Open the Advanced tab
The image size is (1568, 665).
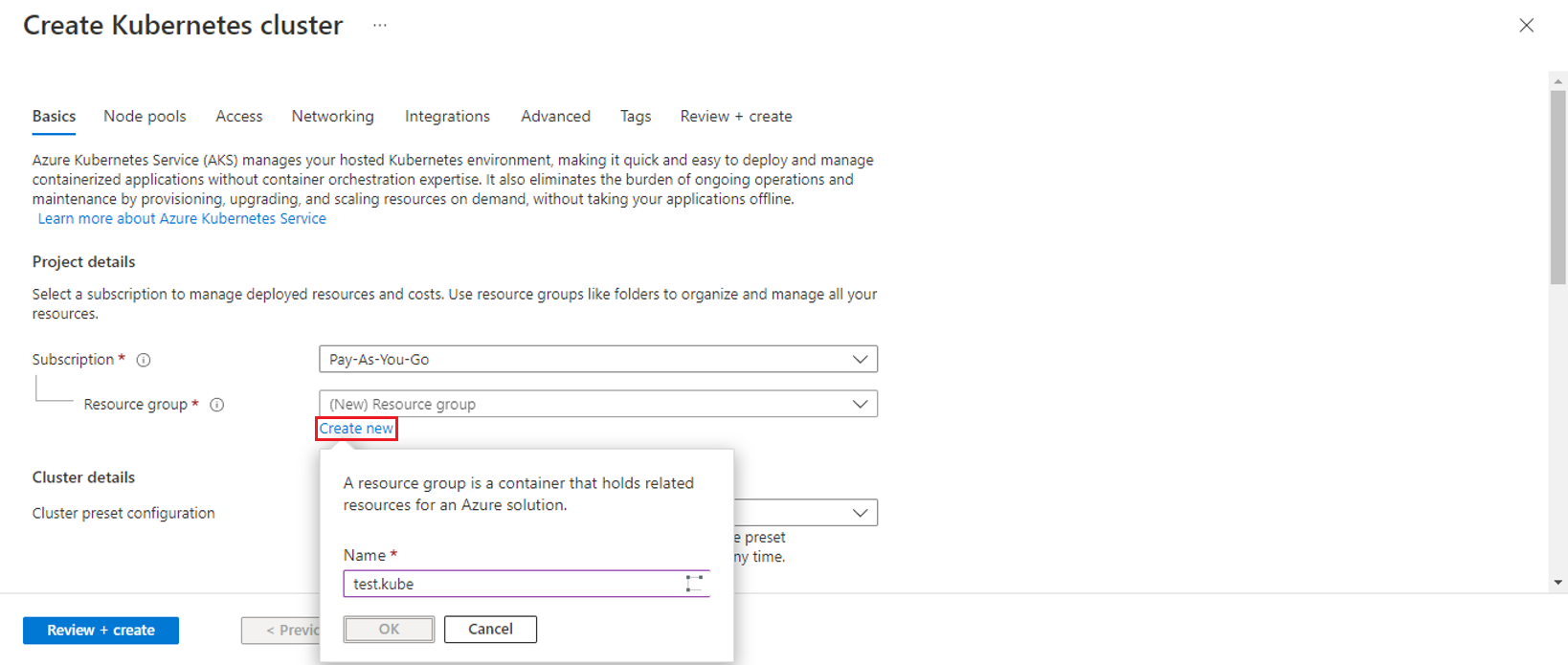555,116
